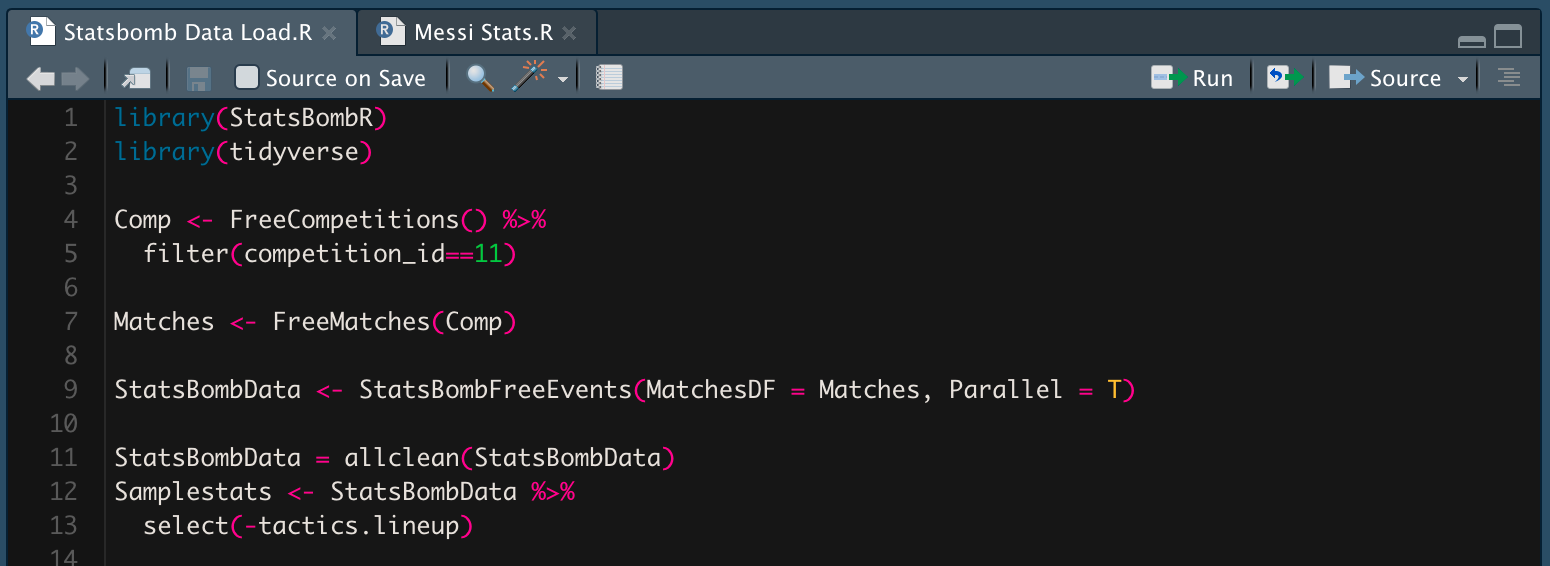This screenshot has height=566, width=1550.
Task: Close the Messi Stats.R tab
Action: tap(569, 33)
